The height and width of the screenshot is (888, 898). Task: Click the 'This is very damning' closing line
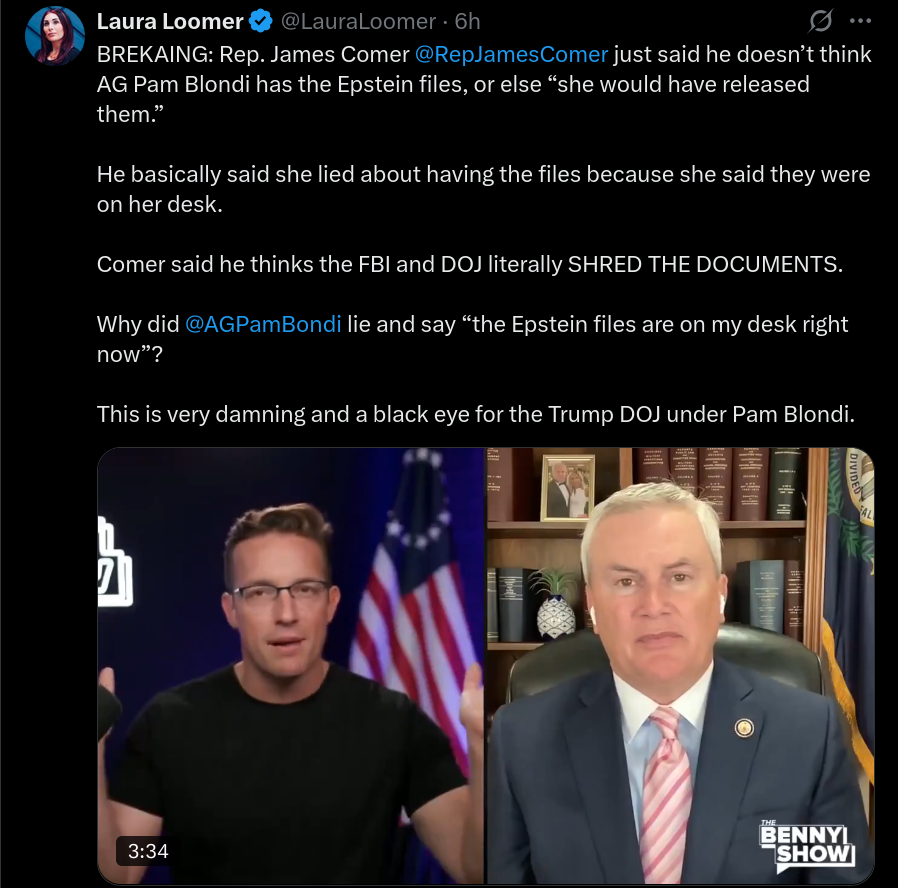coord(475,415)
